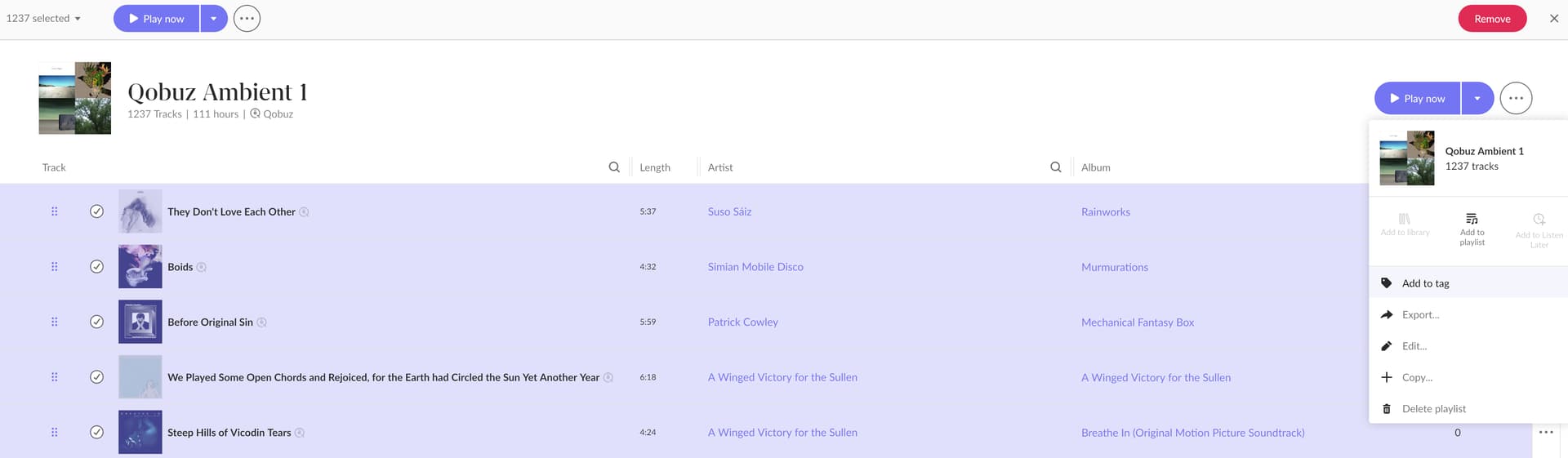Click the playlist header three-dot options button
The image size is (1568, 458).
[1516, 98]
